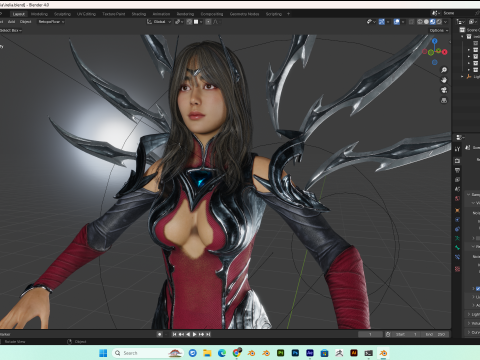Toggle viewport overlays display
480x360 pixels.
point(397,22)
